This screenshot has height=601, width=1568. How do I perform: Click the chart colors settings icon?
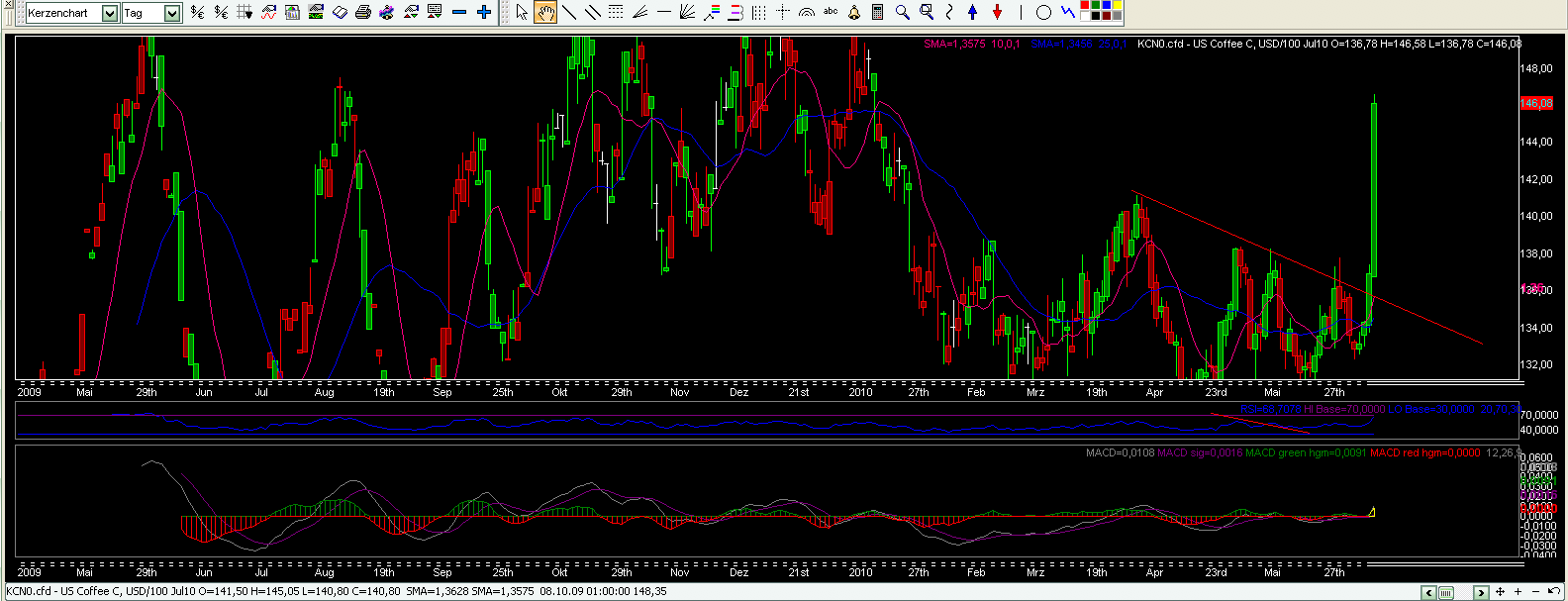tap(292, 12)
